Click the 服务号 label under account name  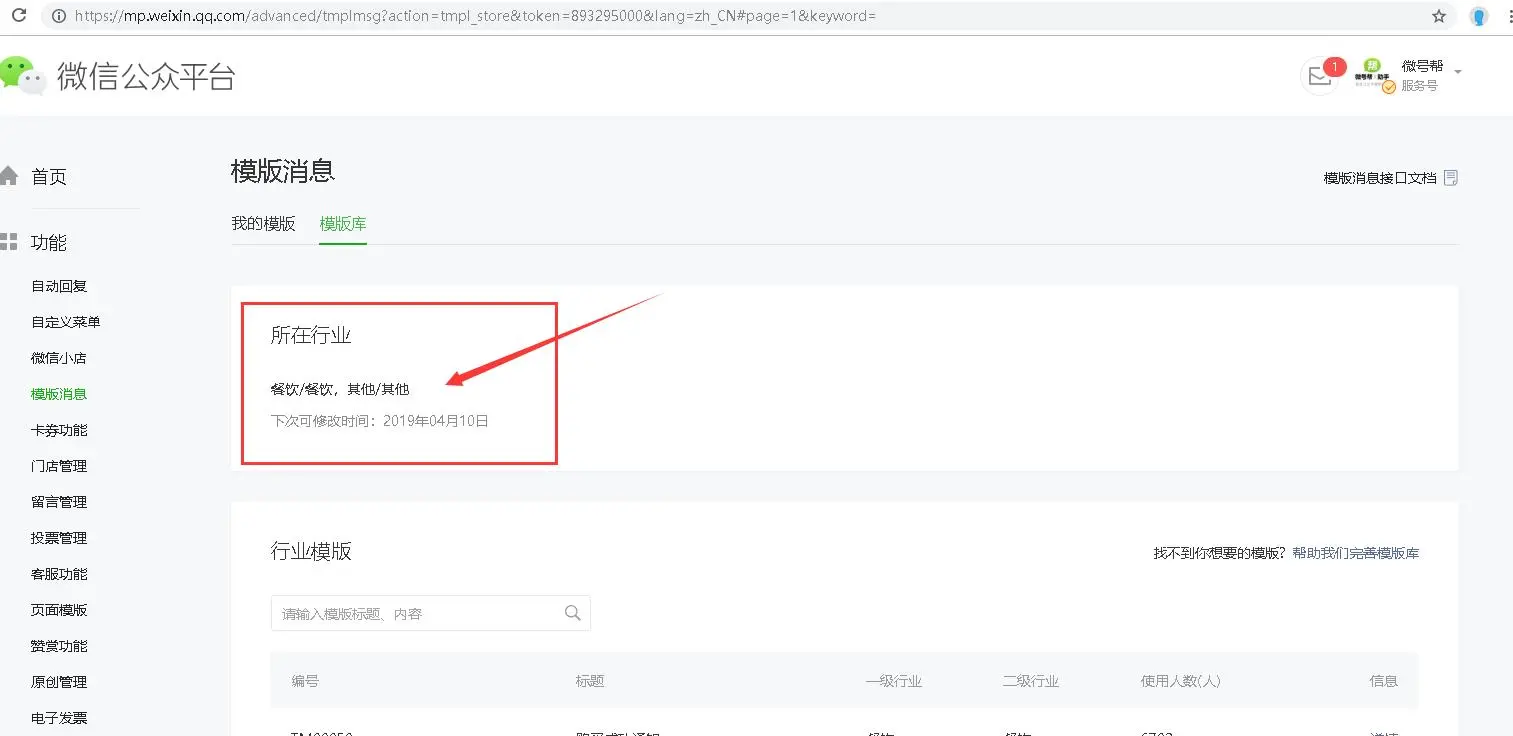(1419, 86)
